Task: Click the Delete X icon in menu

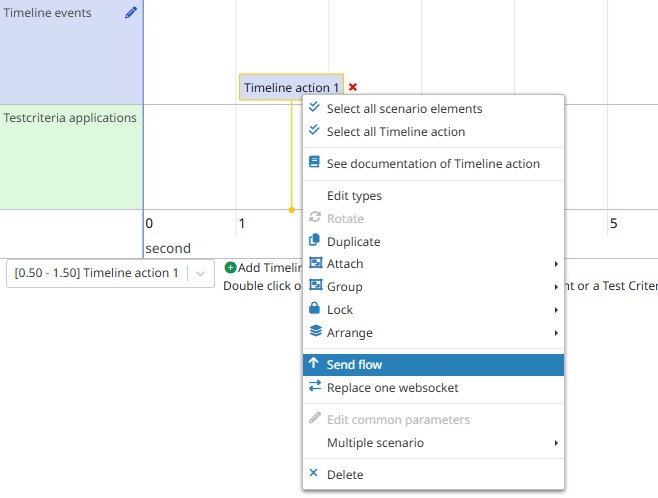Action: 314,474
